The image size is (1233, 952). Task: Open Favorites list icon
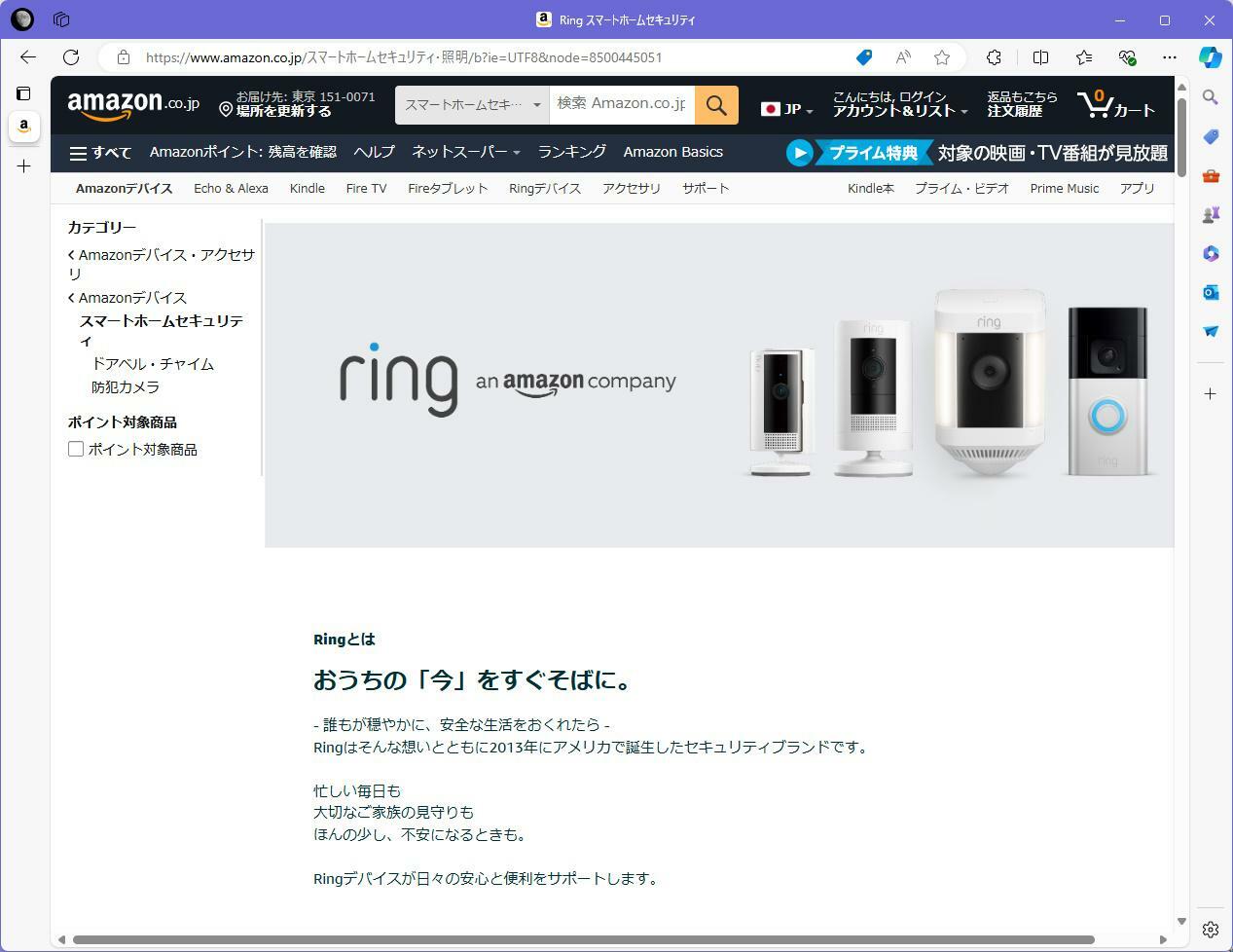(x=1084, y=57)
